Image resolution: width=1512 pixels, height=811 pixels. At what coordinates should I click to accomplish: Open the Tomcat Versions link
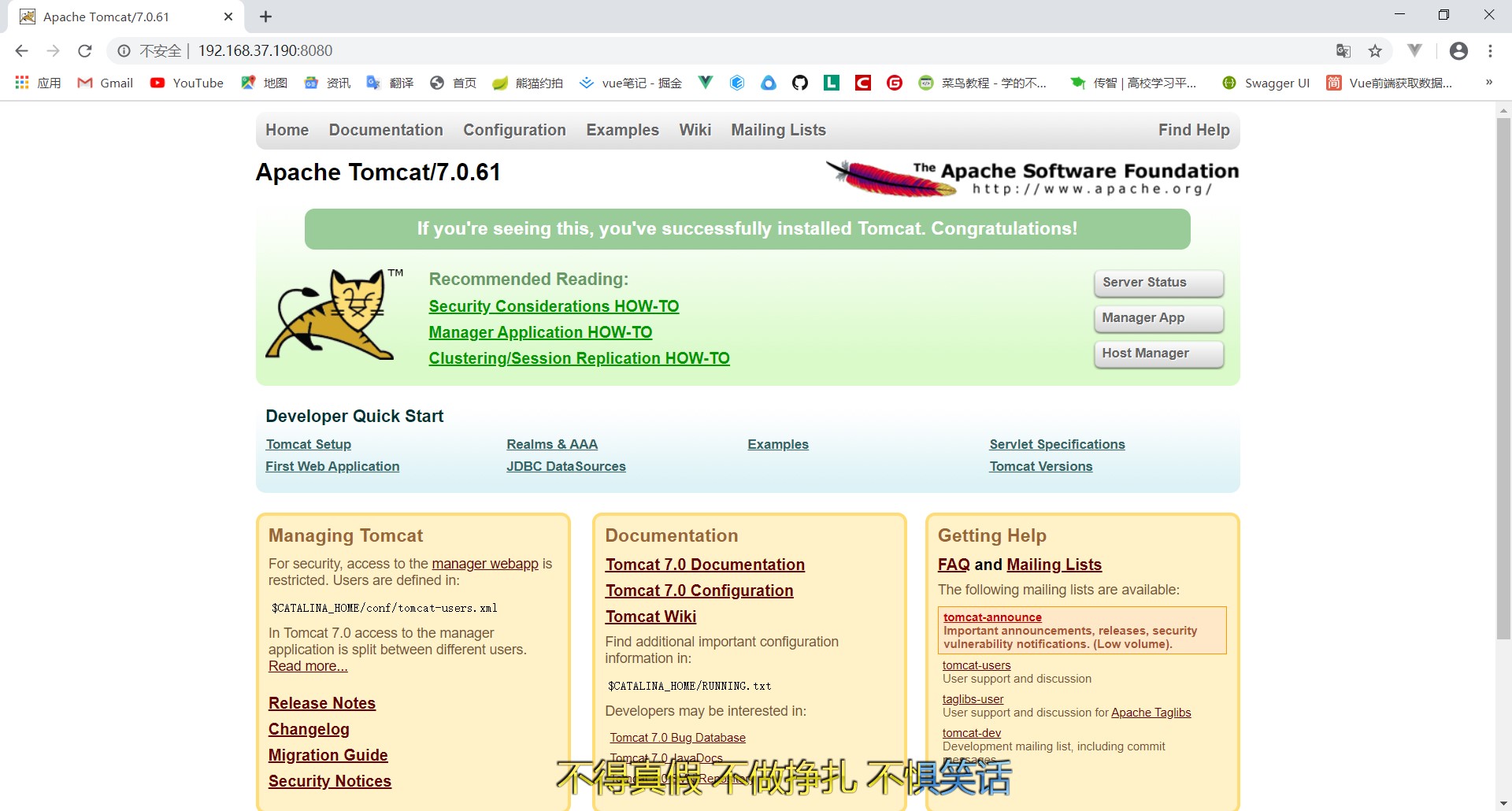click(1041, 466)
